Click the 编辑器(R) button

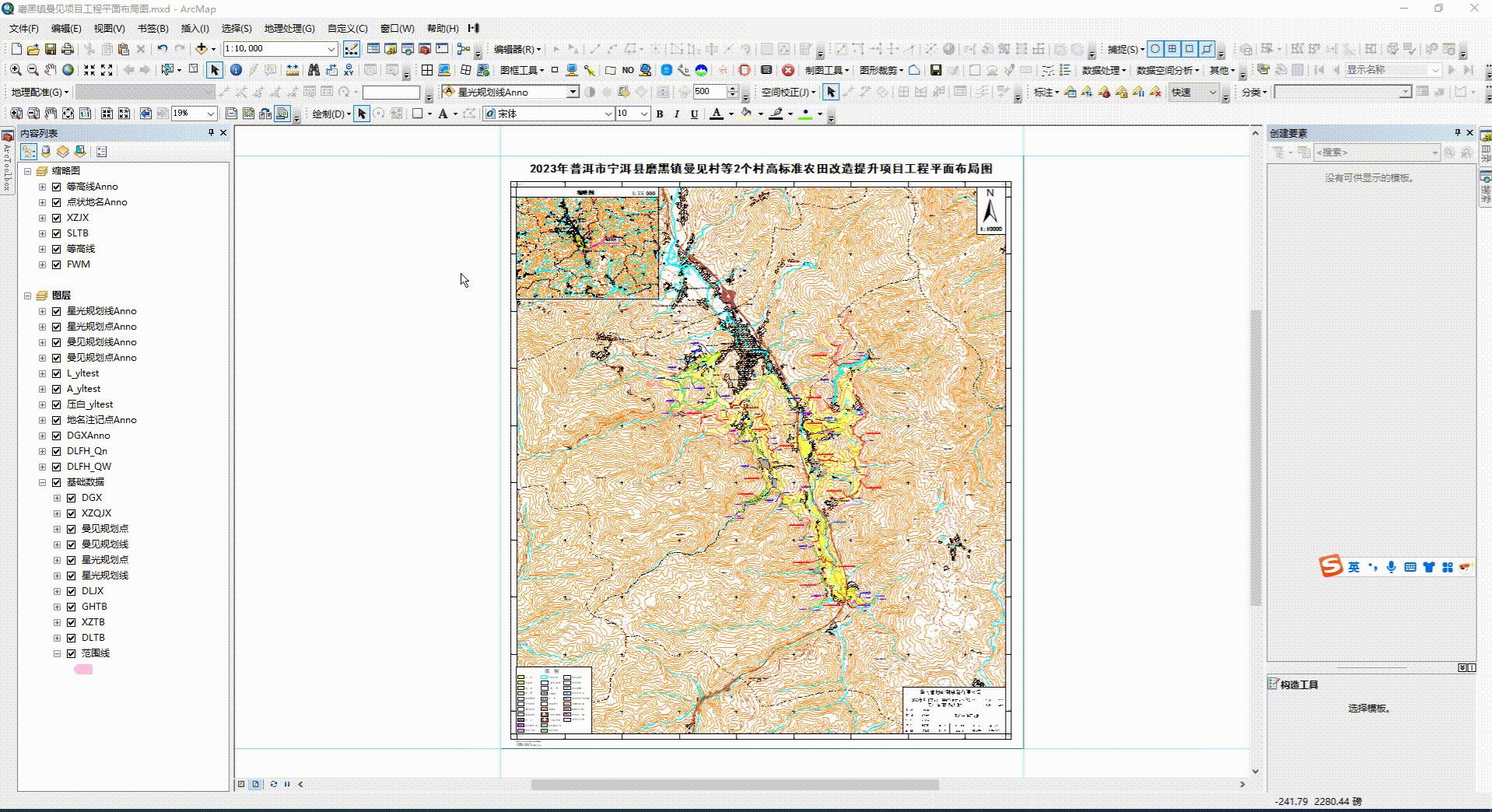click(x=514, y=48)
